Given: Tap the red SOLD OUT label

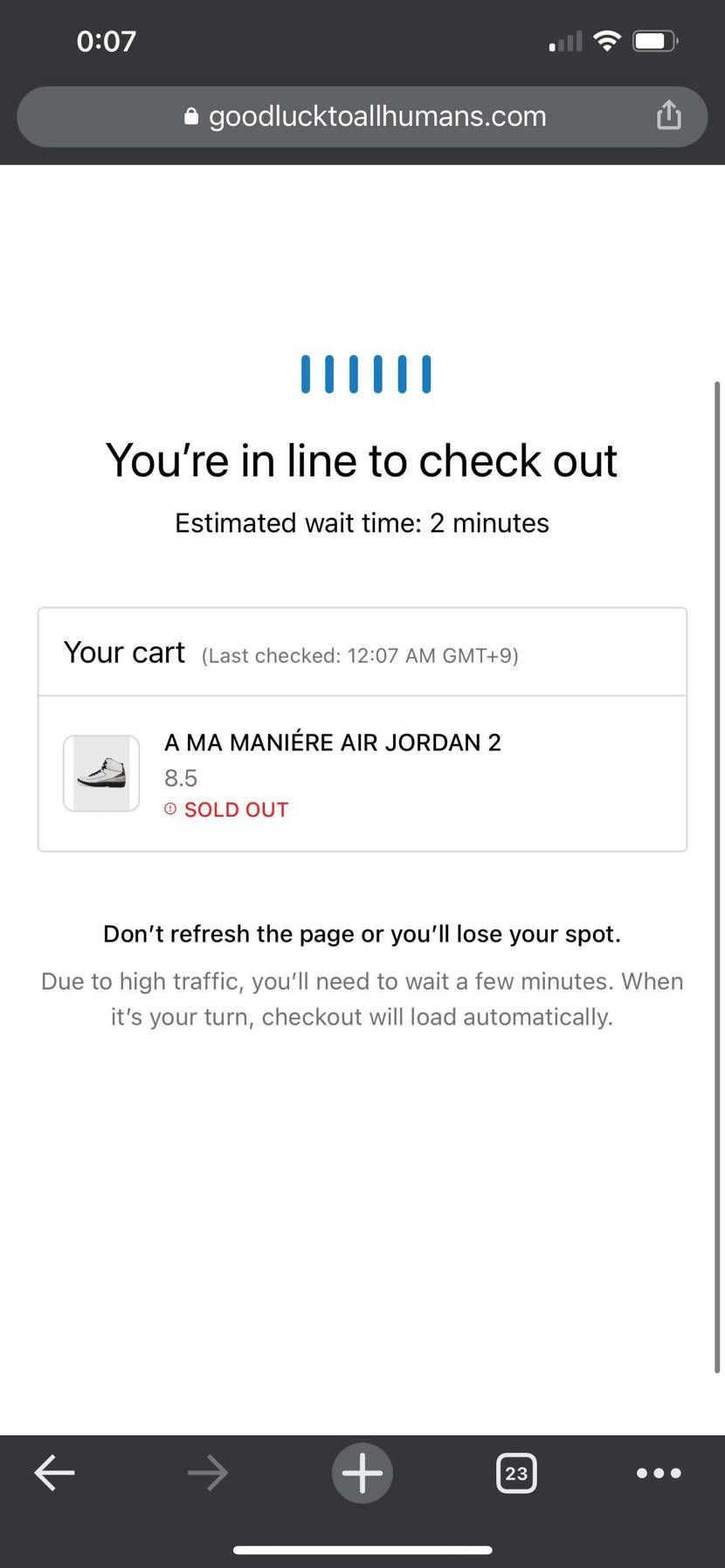Looking at the screenshot, I should (x=236, y=810).
